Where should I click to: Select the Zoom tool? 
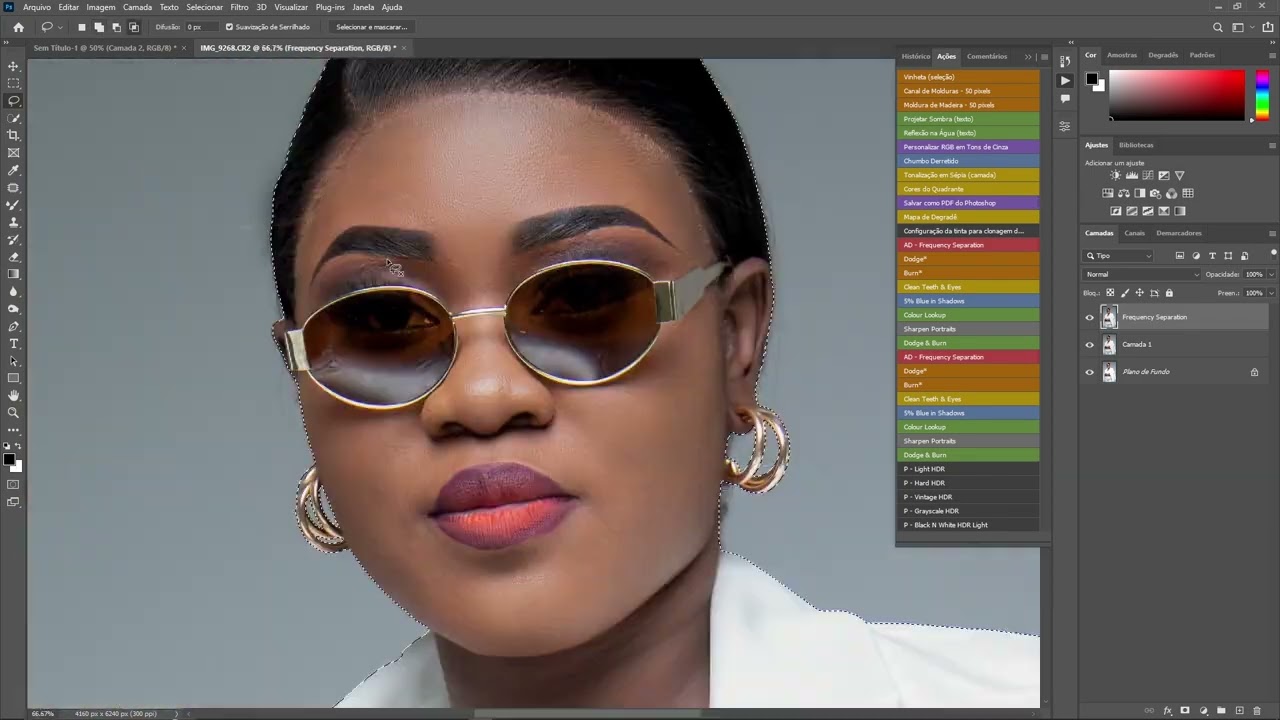[13, 412]
